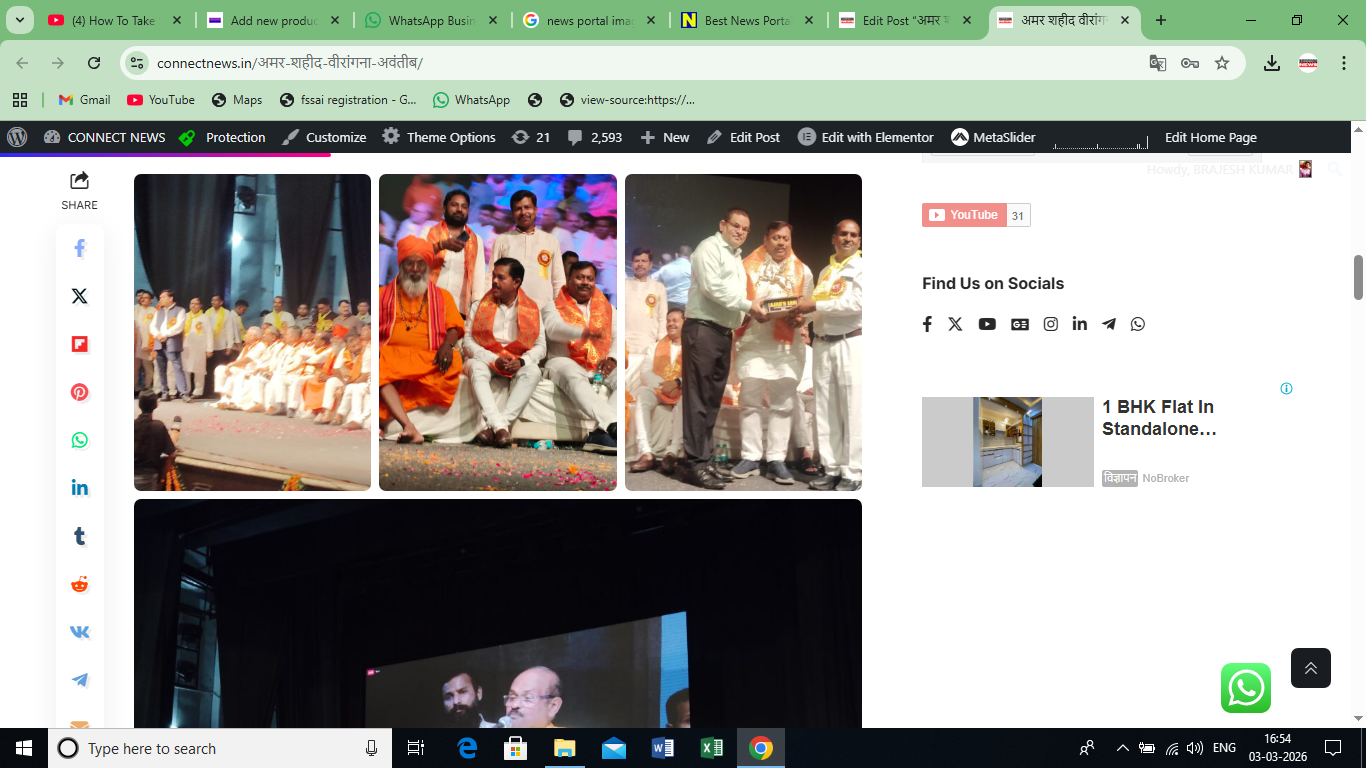Image resolution: width=1366 pixels, height=768 pixels.
Task: Expand the New menu in admin bar
Action: tap(664, 137)
